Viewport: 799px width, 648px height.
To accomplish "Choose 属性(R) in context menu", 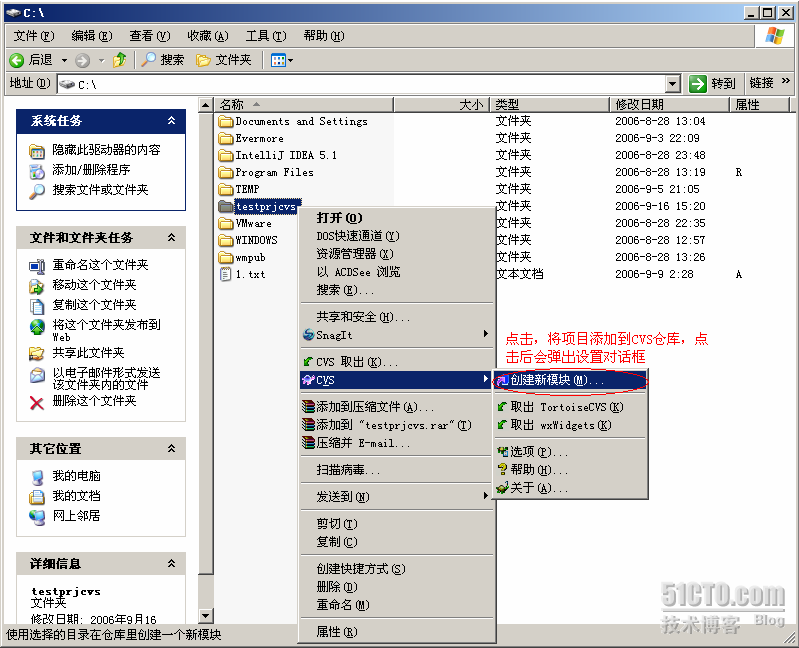I will coord(396,632).
